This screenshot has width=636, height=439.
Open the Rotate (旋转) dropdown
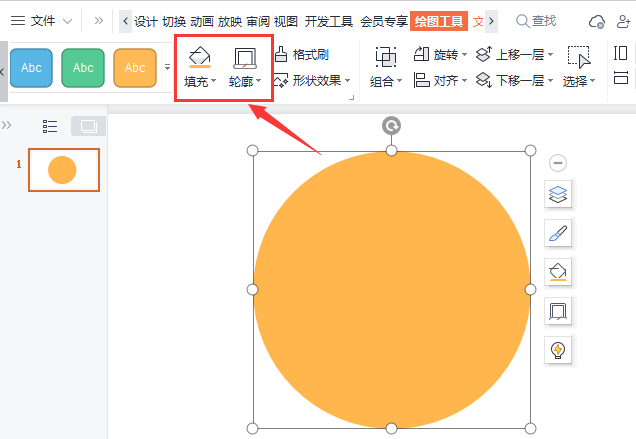click(x=441, y=55)
